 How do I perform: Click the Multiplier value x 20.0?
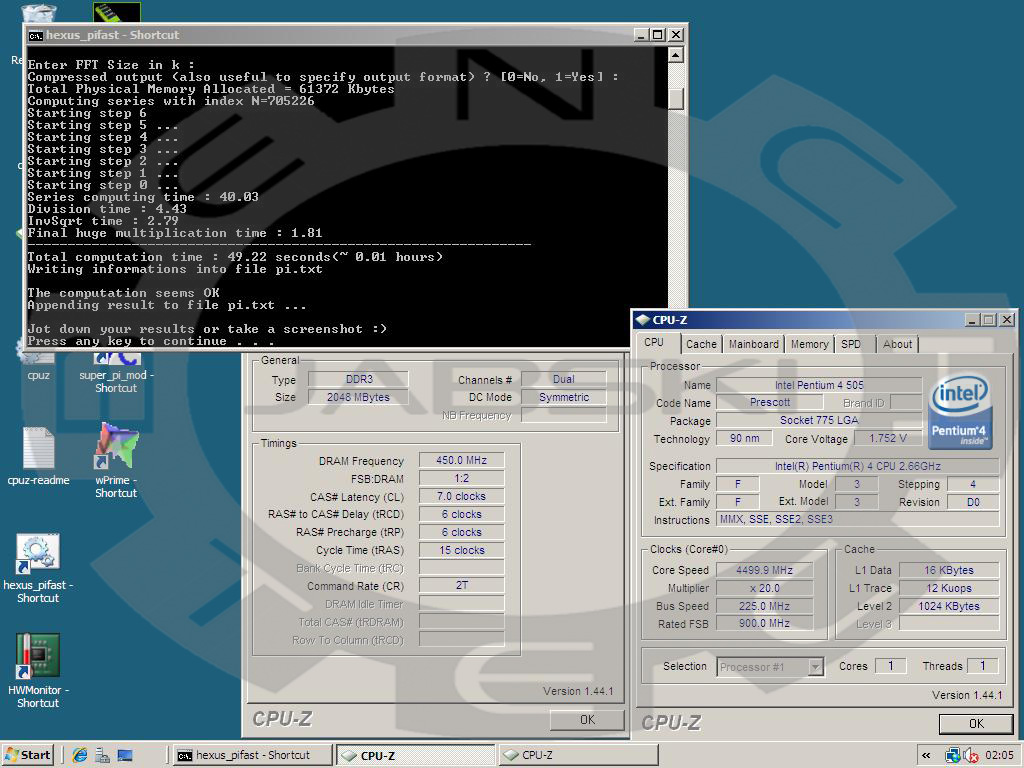764,588
